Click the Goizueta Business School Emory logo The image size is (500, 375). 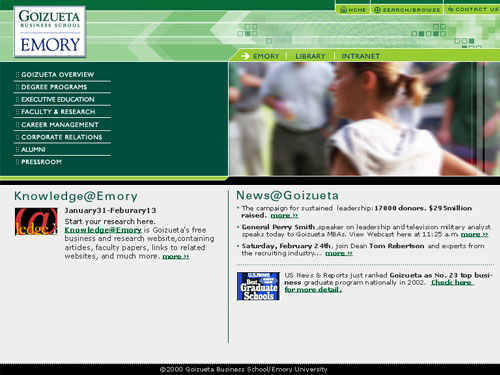(50, 32)
